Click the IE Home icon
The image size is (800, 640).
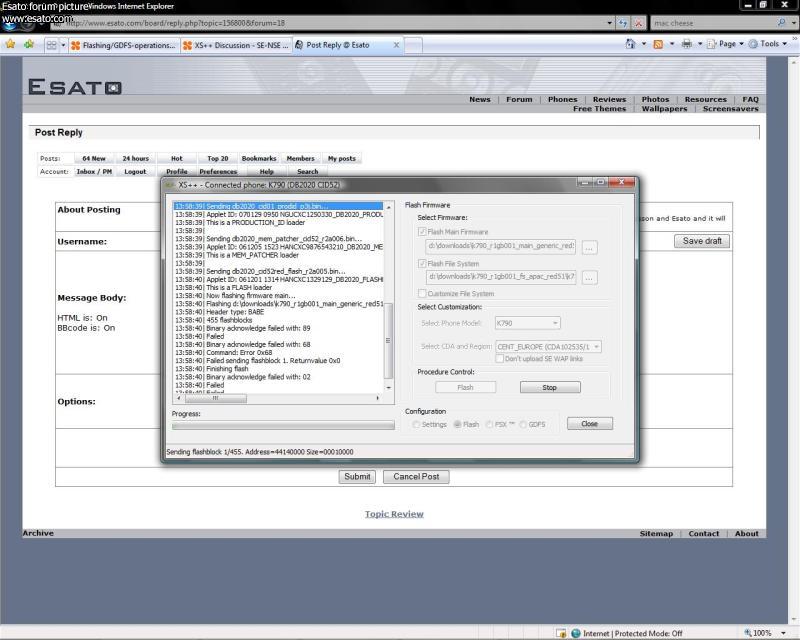point(631,44)
